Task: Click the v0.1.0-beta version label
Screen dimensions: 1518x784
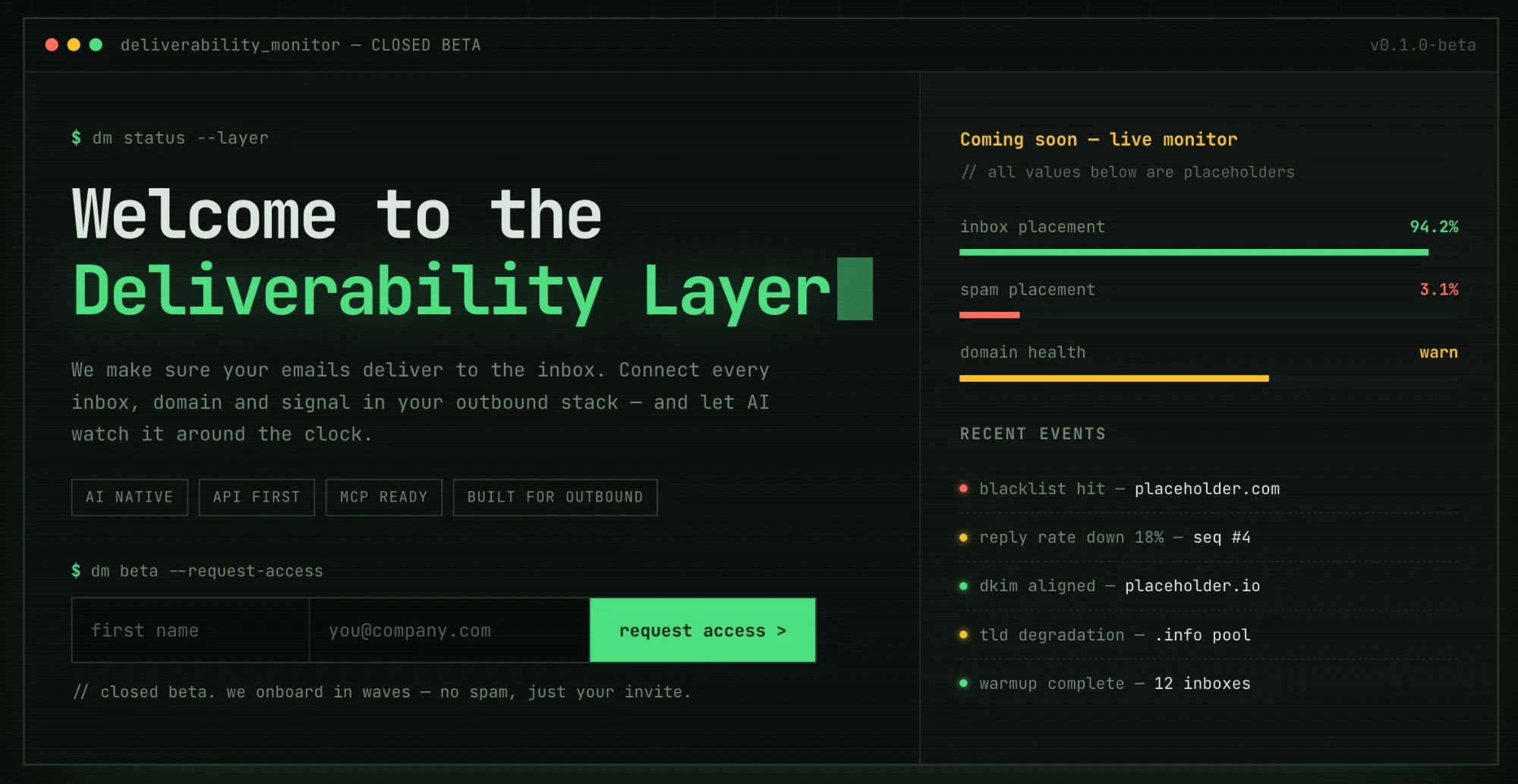Action: pos(1423,45)
